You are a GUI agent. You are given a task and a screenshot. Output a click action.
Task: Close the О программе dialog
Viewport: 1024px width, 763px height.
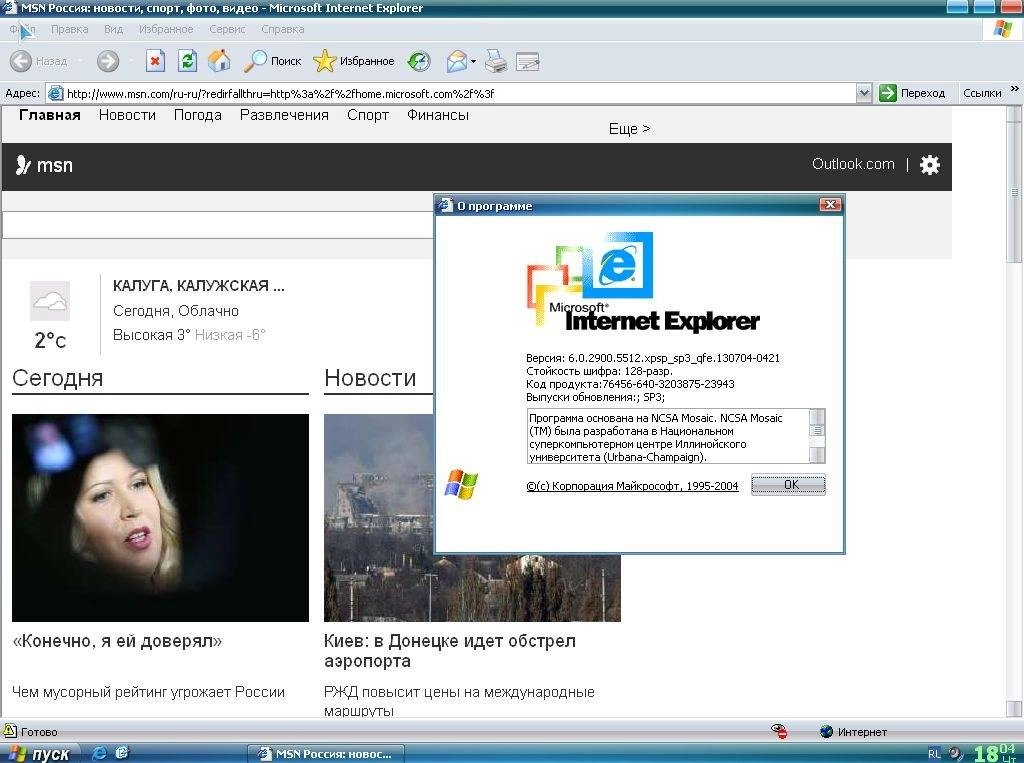coord(829,205)
